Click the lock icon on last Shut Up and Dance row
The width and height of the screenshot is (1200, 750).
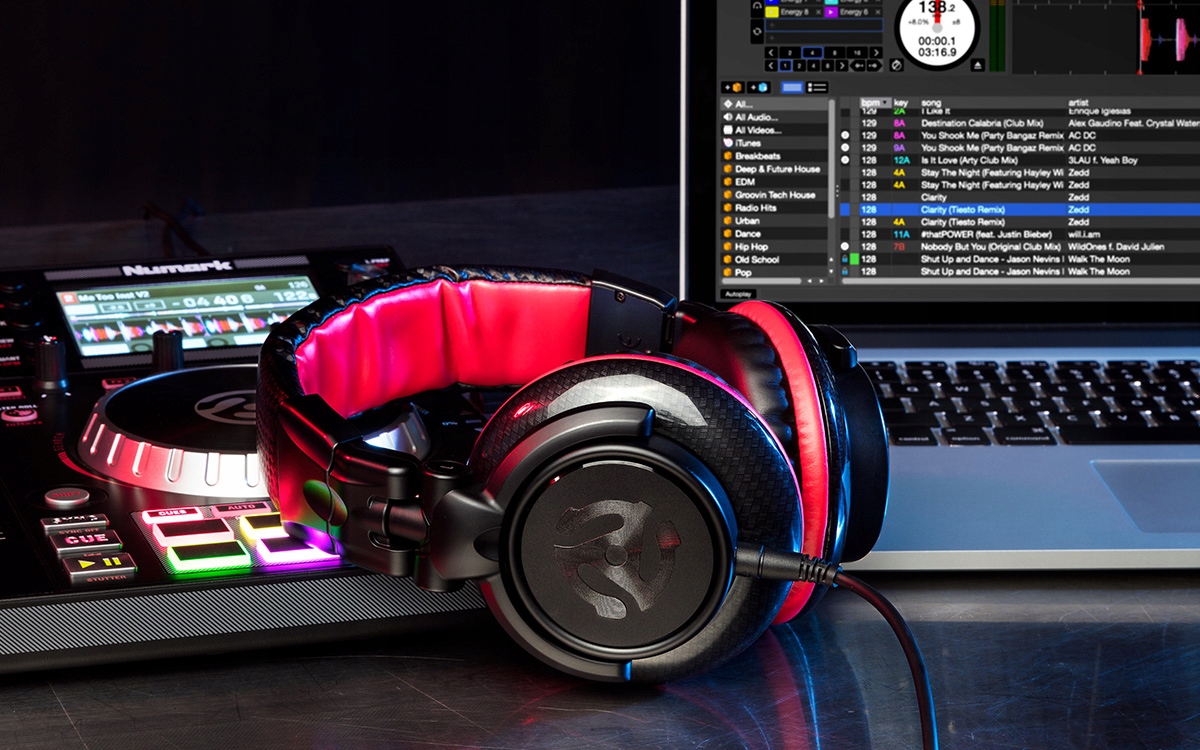coord(845,271)
